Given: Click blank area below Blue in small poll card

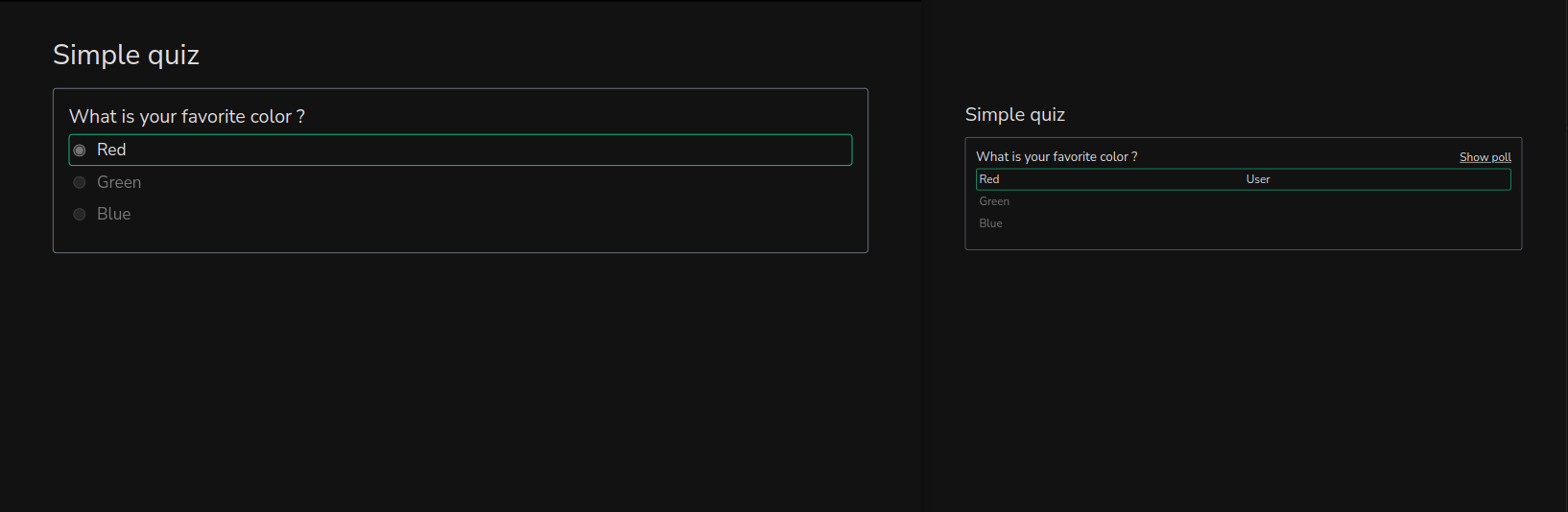Looking at the screenshot, I should coord(1243,241).
